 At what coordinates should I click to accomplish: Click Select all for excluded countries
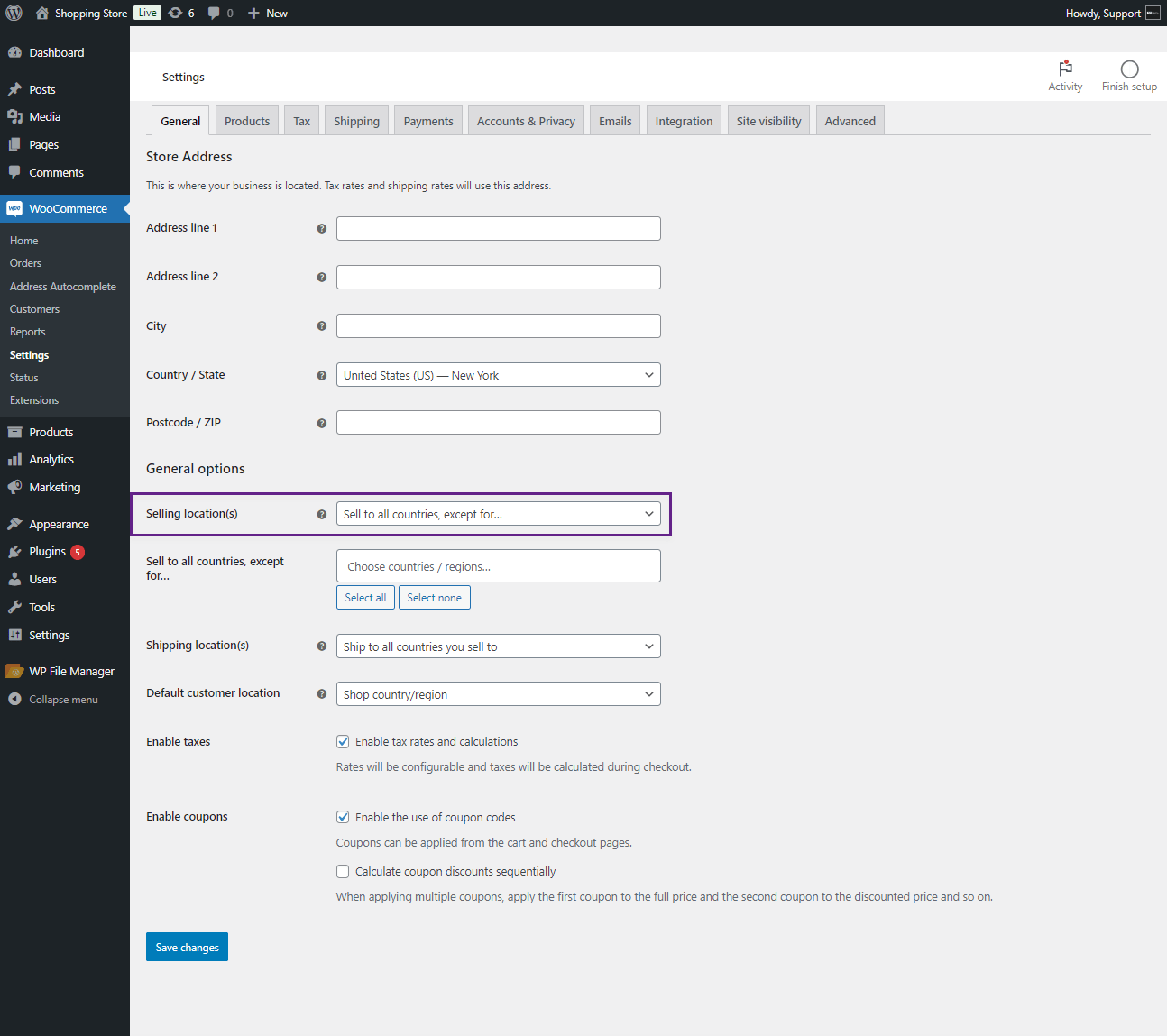[365, 597]
